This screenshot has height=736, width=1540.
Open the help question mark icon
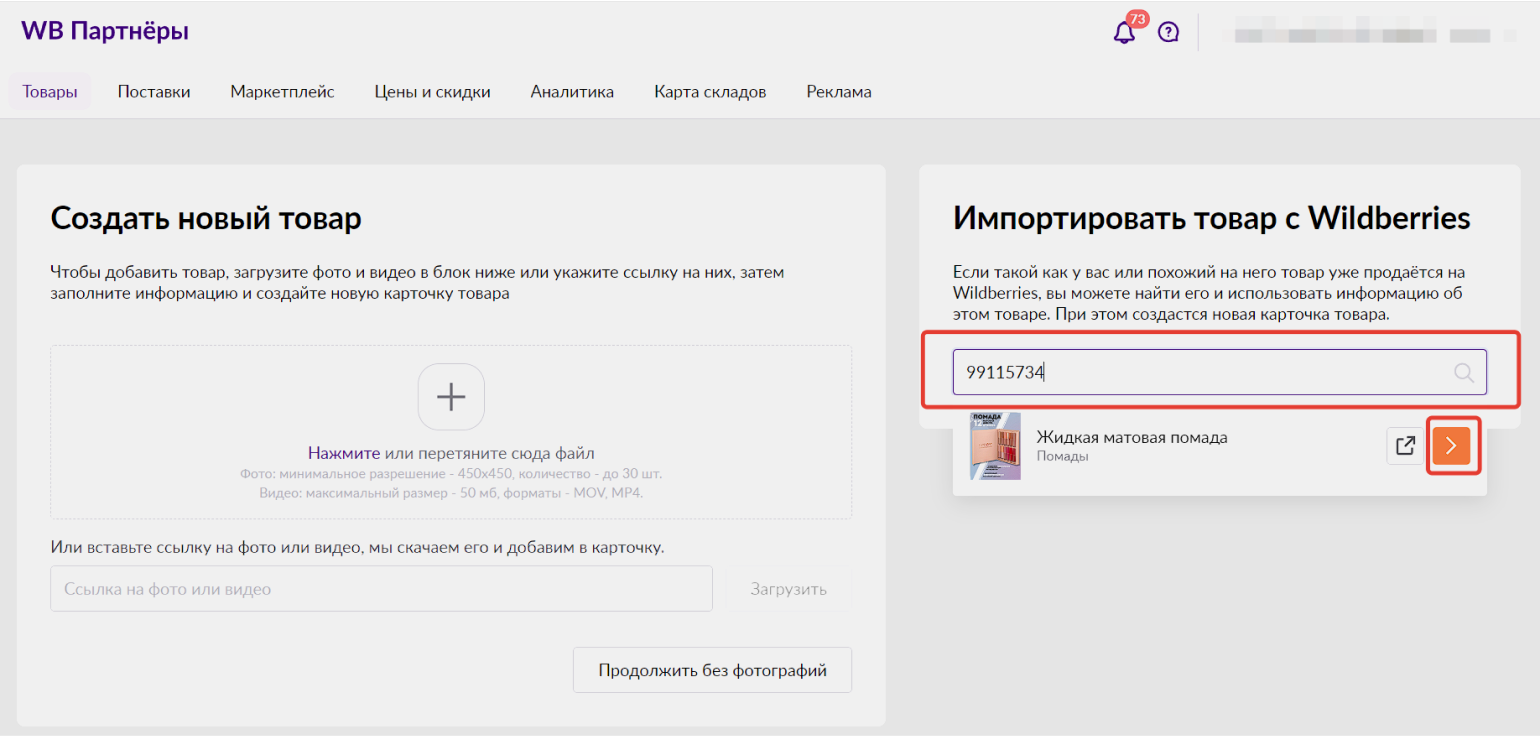[1168, 32]
